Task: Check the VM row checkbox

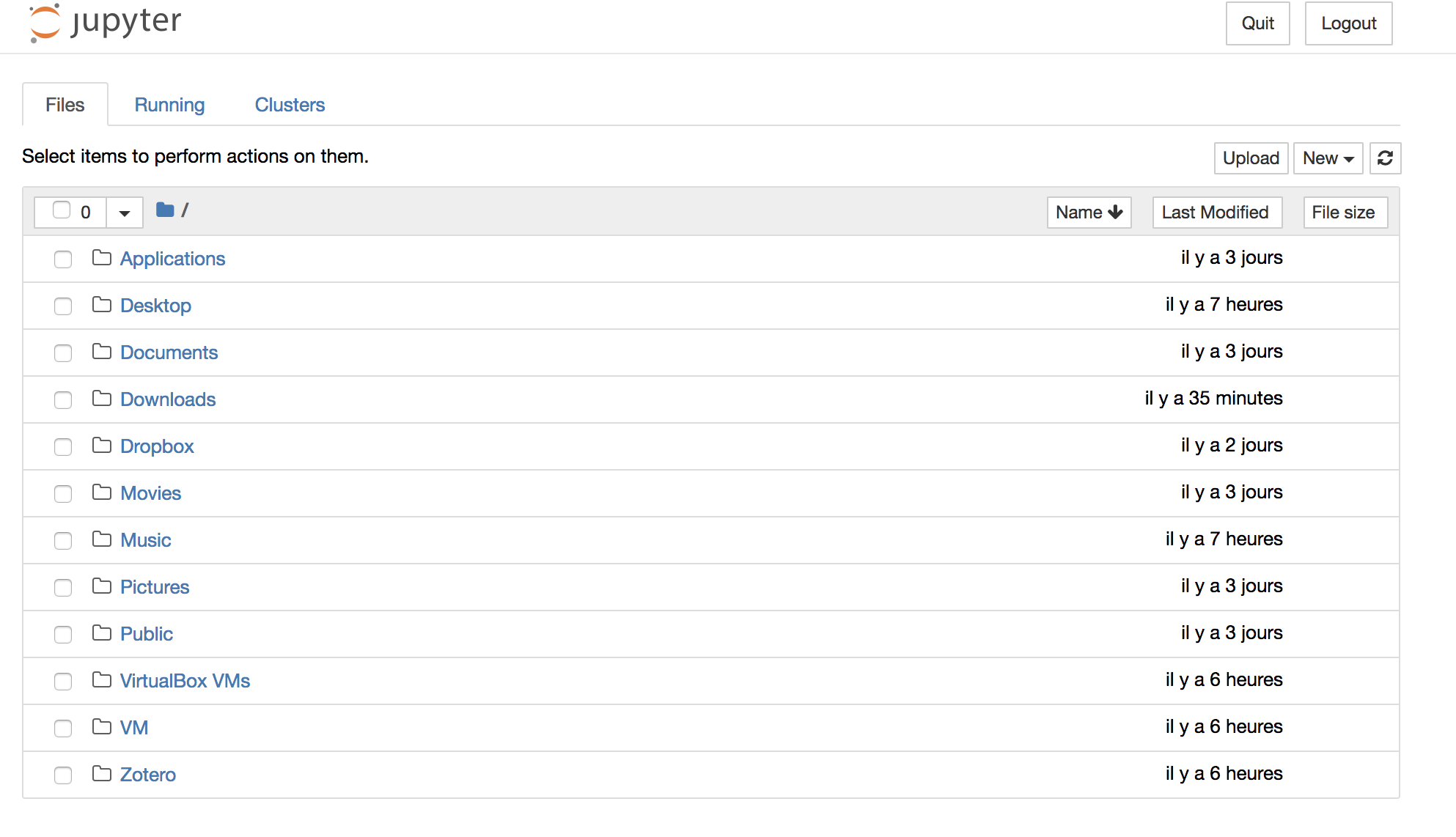Action: [63, 729]
